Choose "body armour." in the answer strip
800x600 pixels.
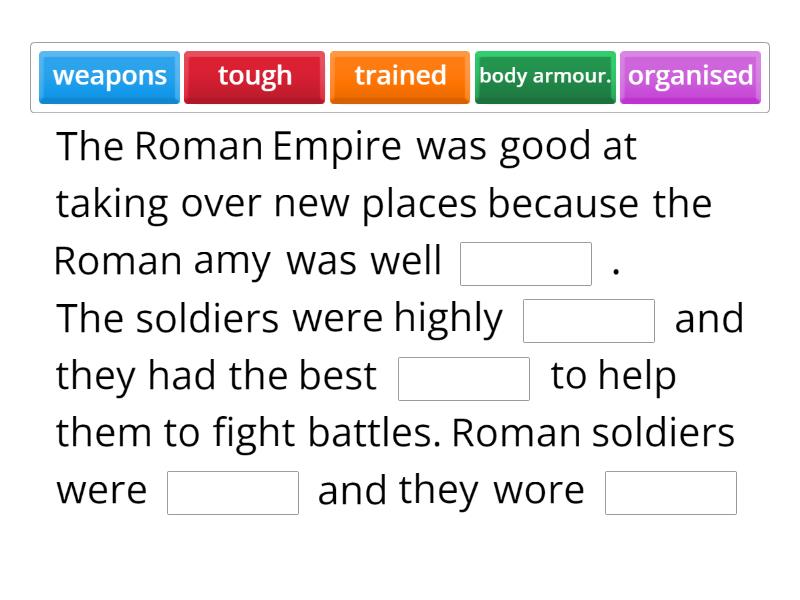(x=545, y=75)
